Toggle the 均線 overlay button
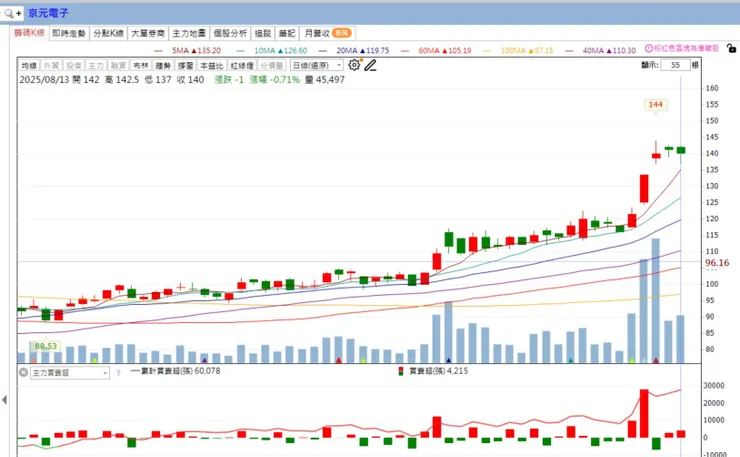This screenshot has width=740, height=457. click(29, 65)
